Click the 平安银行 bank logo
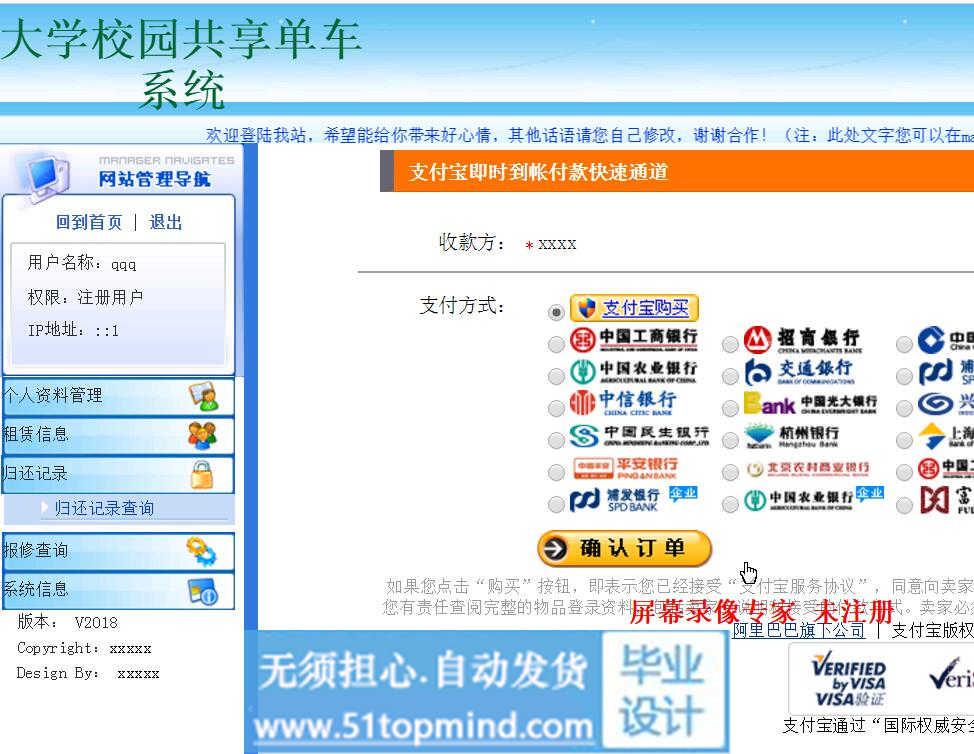This screenshot has width=974, height=754. pos(625,468)
